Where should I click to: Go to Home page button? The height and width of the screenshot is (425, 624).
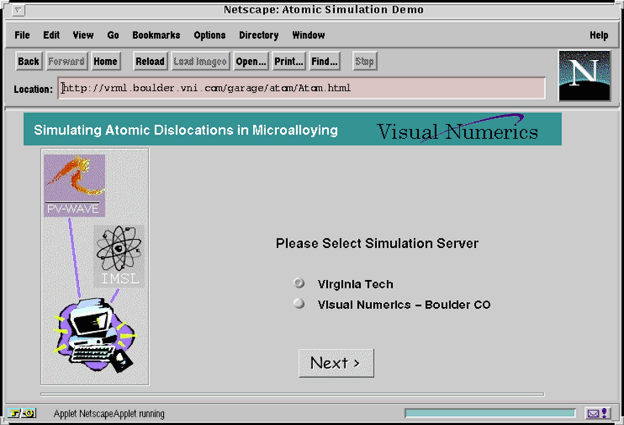105,61
